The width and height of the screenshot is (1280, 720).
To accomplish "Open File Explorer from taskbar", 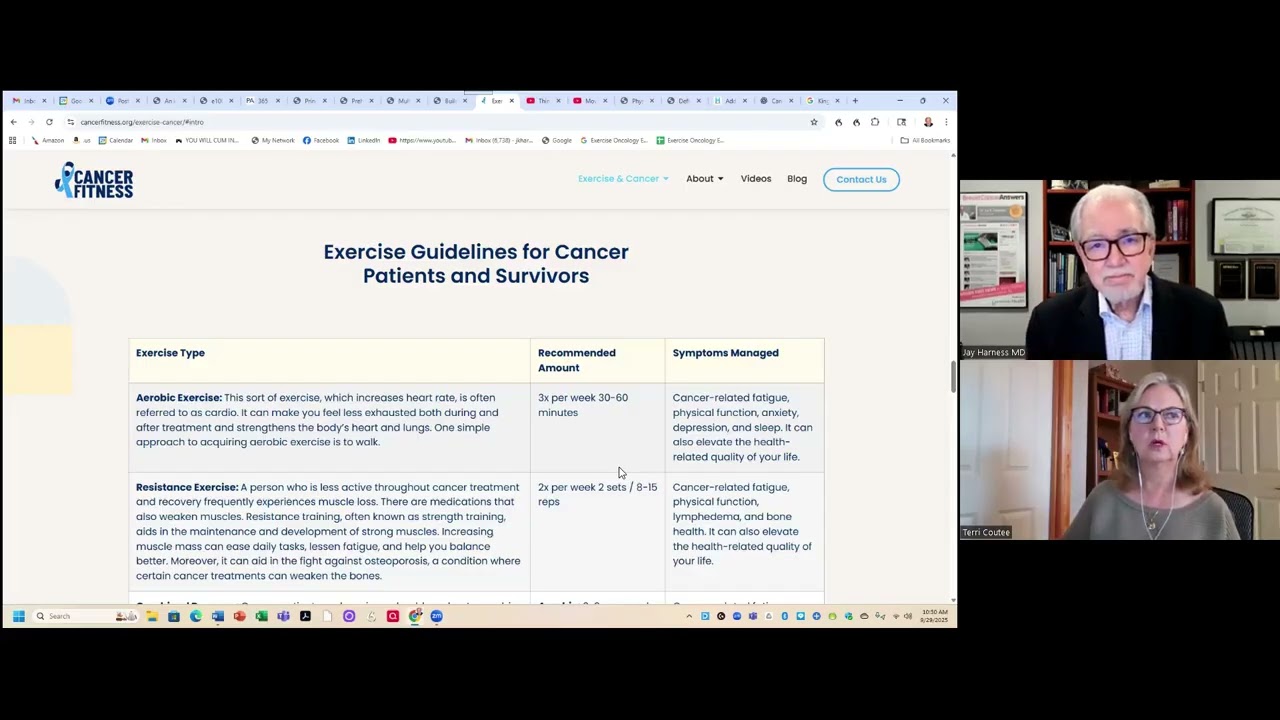I will click(152, 616).
